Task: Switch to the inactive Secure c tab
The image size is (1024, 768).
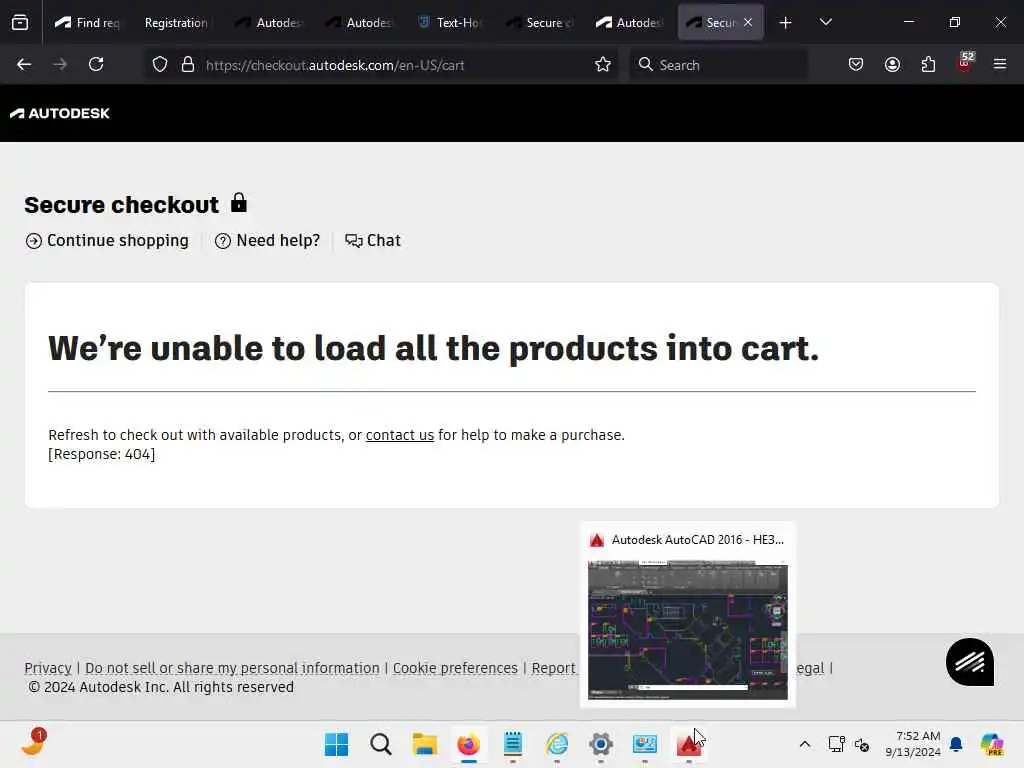Action: [541, 23]
